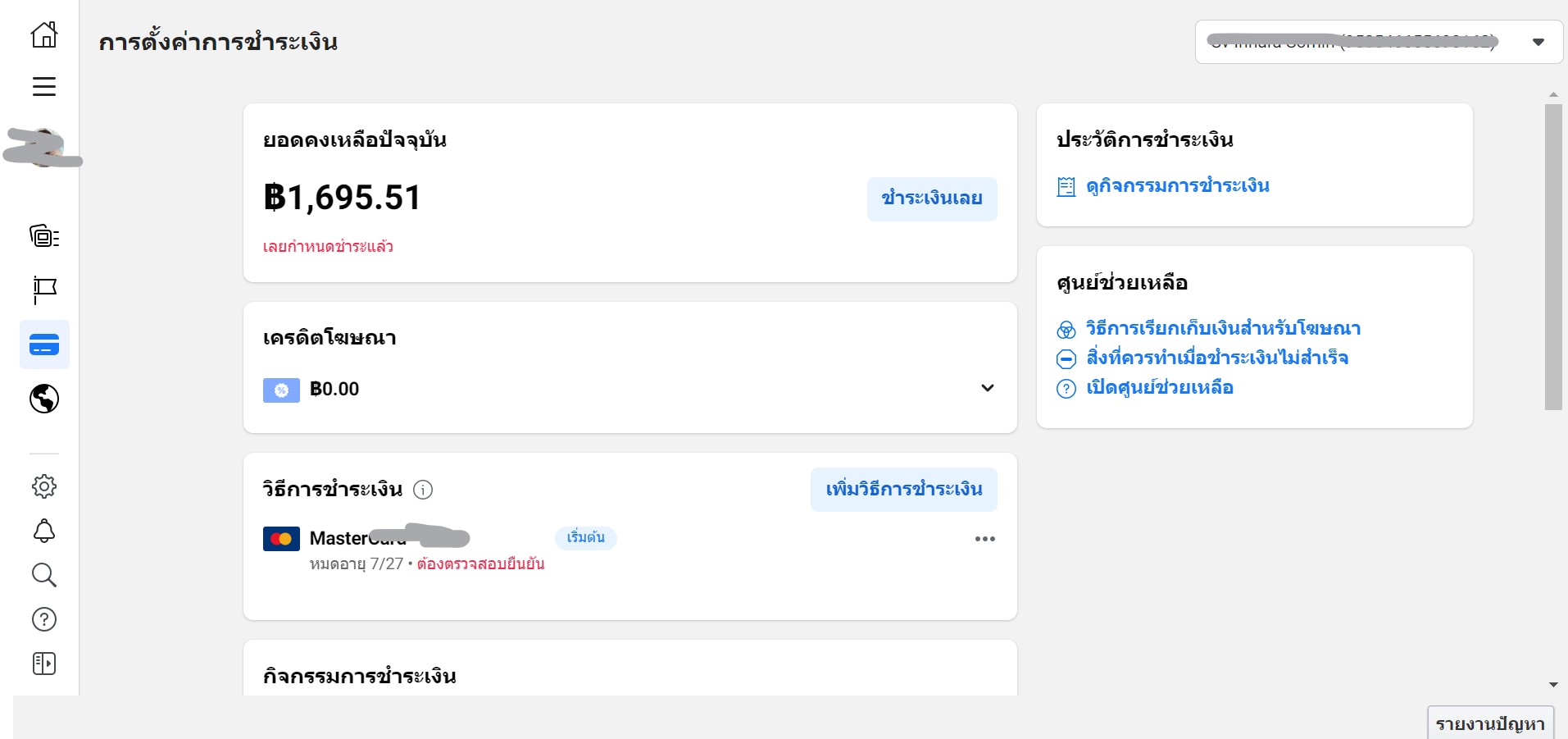Click the รายงานปัญหา report problem button
Viewport: 1568px width, 739px height.
(x=1490, y=723)
